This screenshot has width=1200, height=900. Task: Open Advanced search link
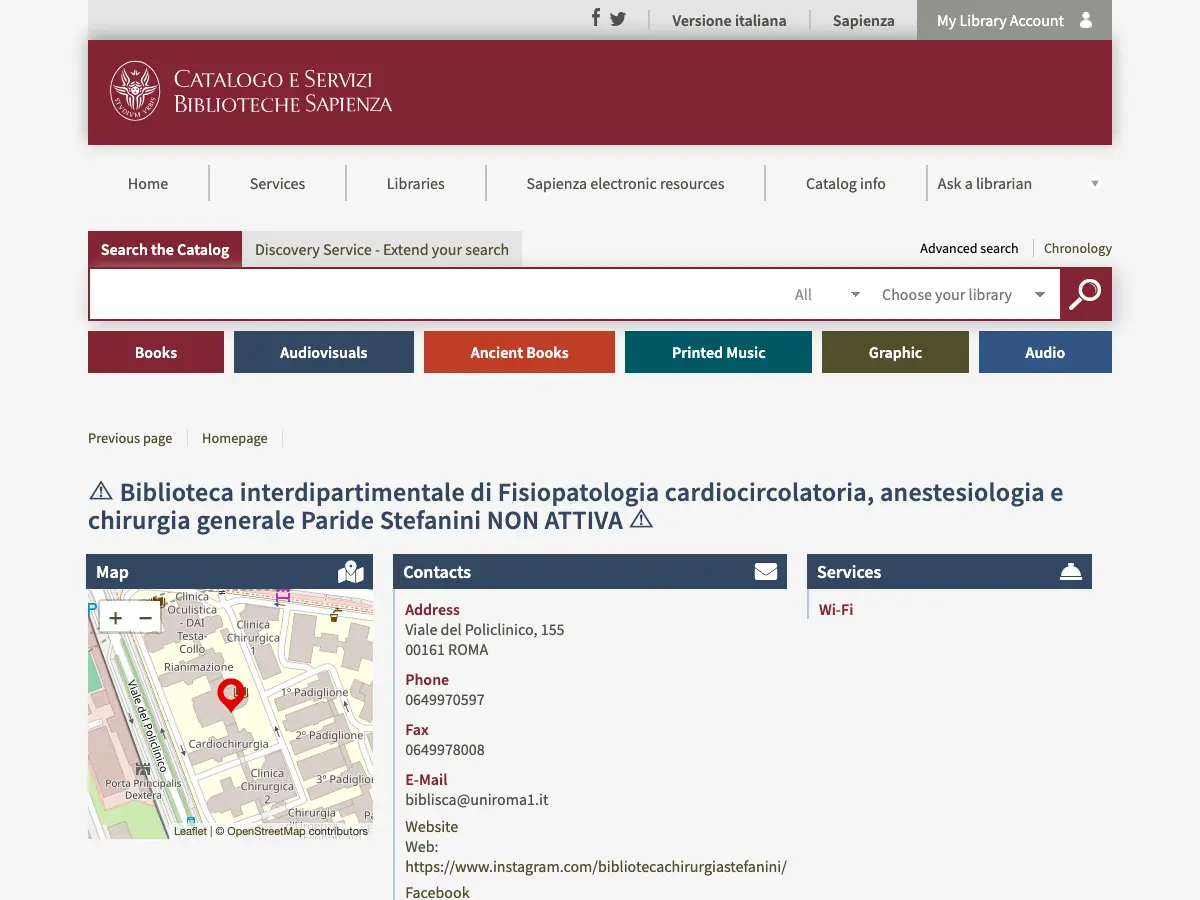(969, 248)
